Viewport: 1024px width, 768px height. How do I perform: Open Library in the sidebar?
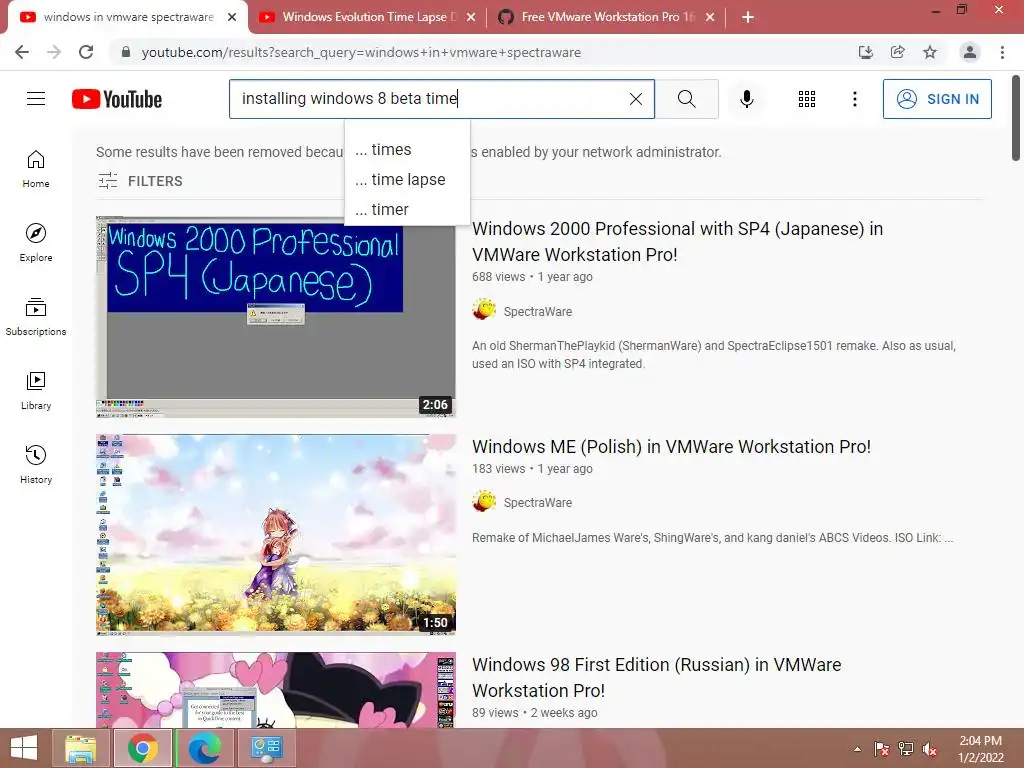click(x=36, y=391)
